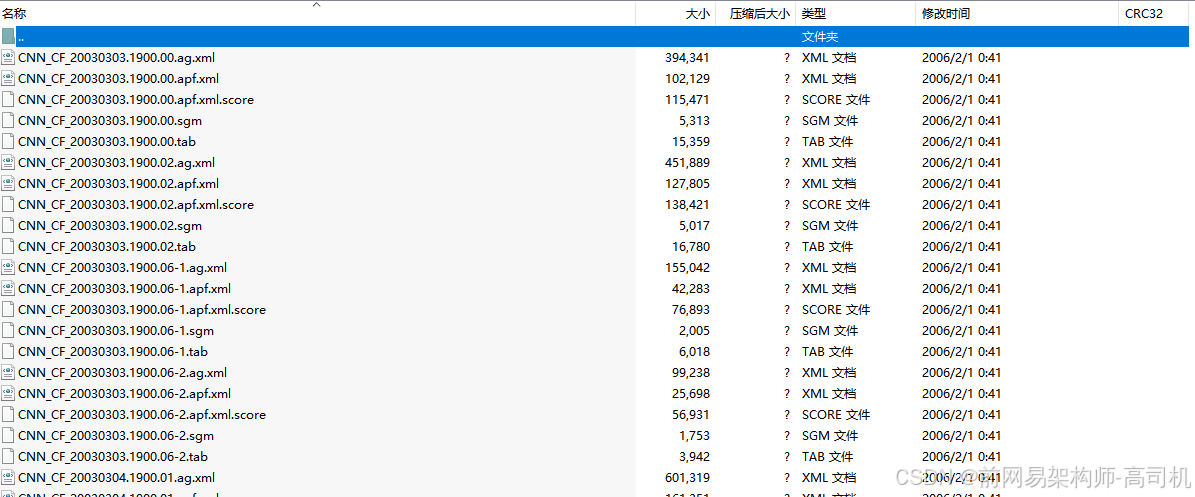
Task: Select file CNN_CF_20030303.1900.06-2.apf.xml.score
Action: pyautogui.click(x=143, y=415)
